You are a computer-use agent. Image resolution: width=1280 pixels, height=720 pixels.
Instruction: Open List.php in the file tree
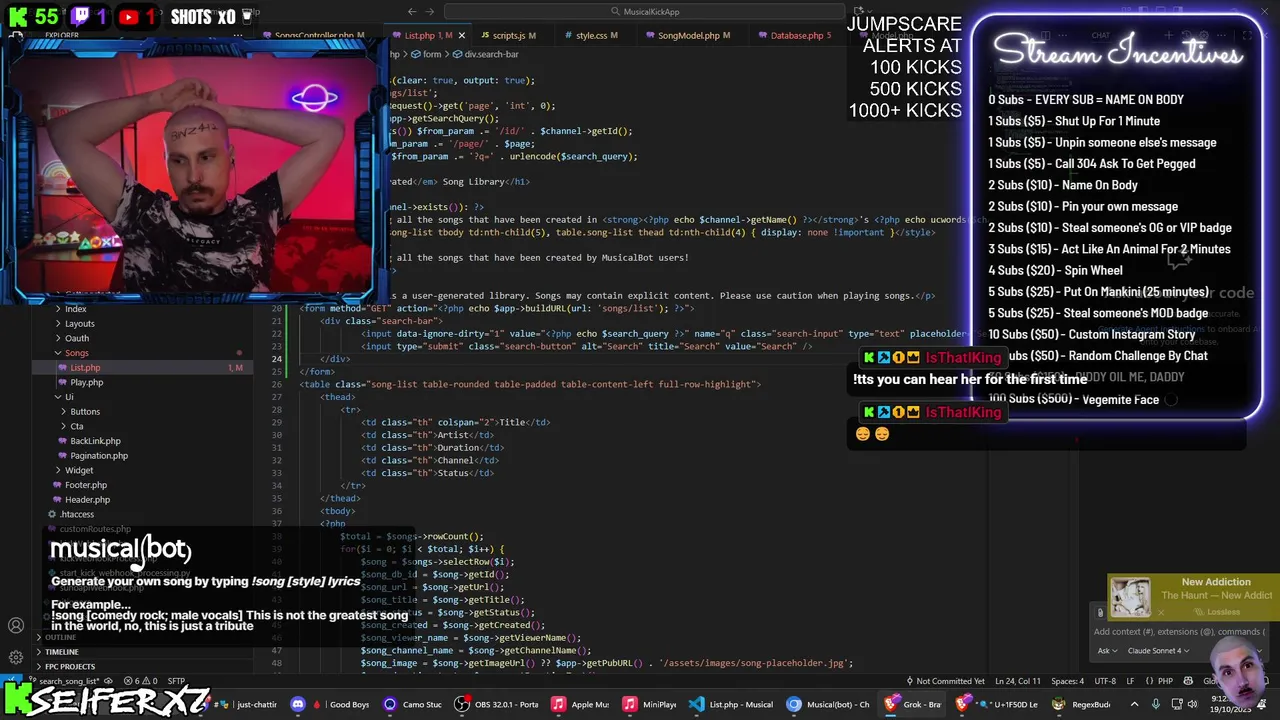click(x=85, y=368)
